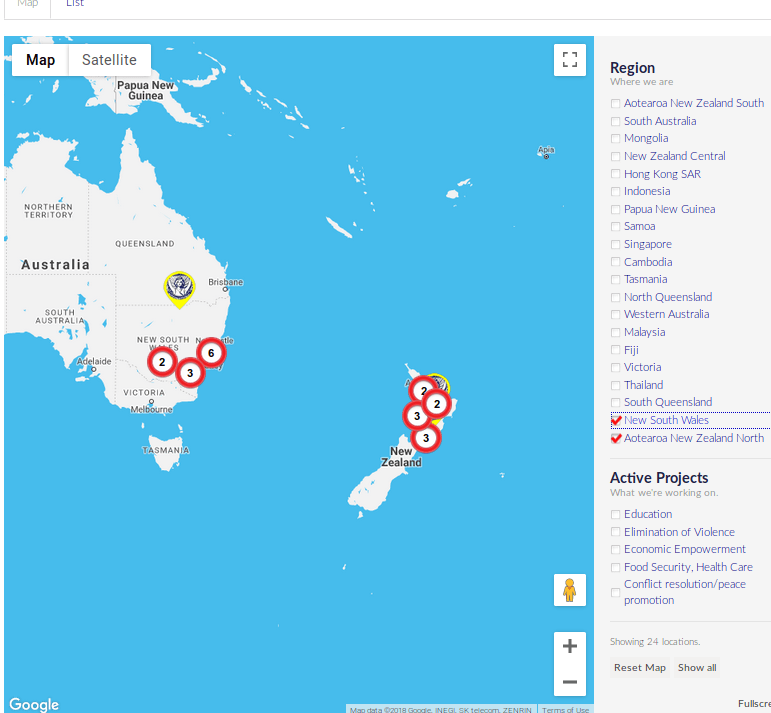The image size is (771, 713).
Task: Uncheck the Aotearoa New Zealand North checkbox
Action: (x=616, y=438)
